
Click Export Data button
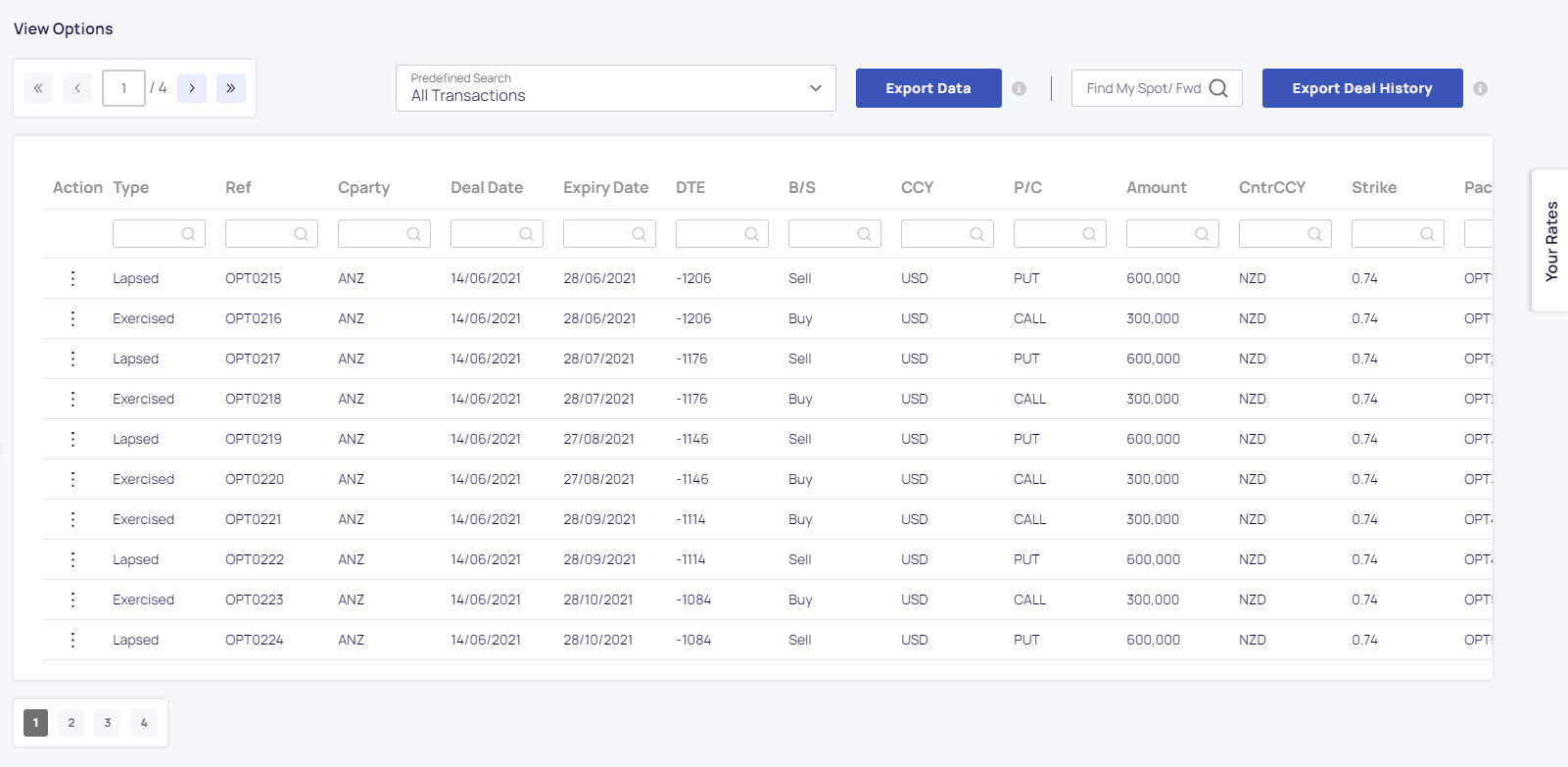click(x=928, y=88)
